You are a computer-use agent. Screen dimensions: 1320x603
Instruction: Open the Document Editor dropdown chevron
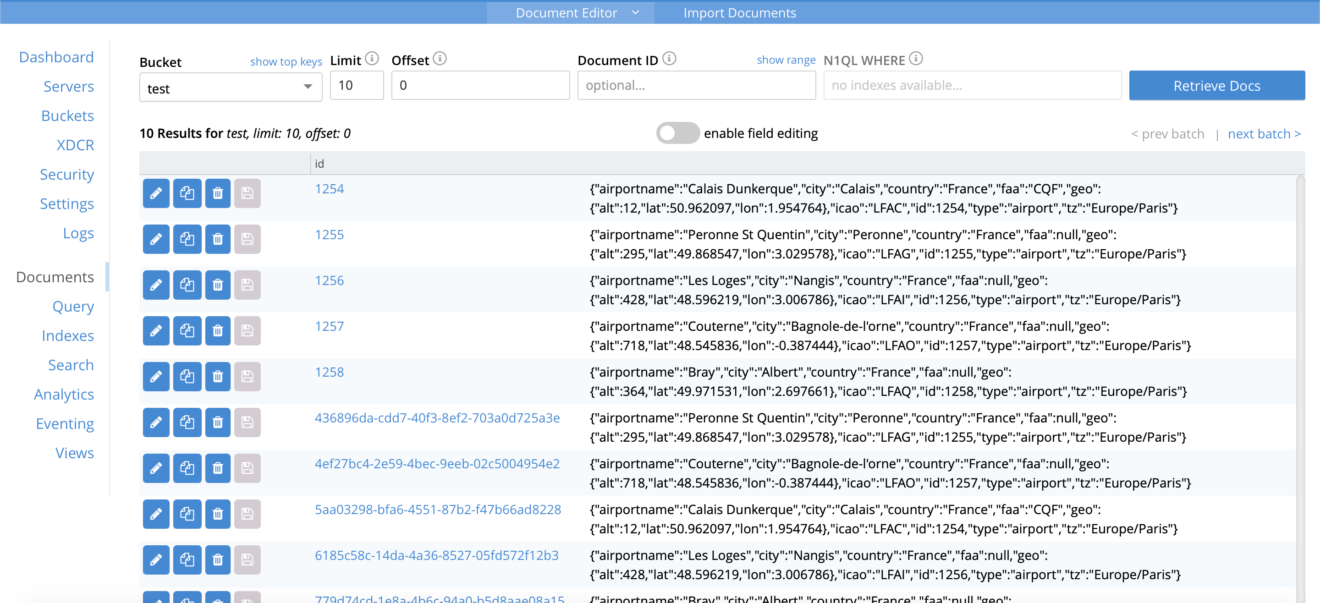(x=634, y=12)
